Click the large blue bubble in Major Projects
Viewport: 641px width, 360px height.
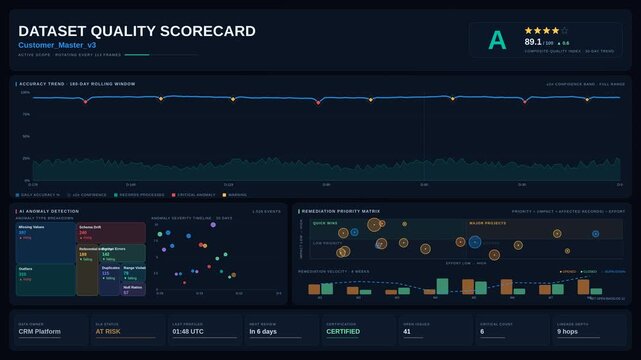pos(475,242)
